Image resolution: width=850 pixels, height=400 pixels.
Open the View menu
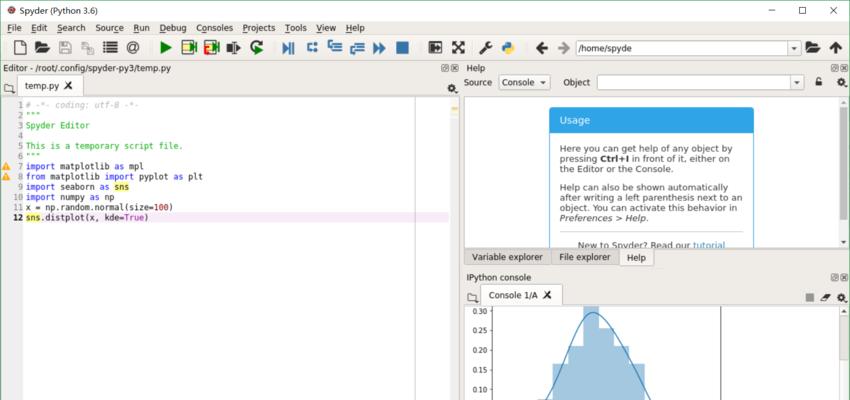click(x=326, y=28)
